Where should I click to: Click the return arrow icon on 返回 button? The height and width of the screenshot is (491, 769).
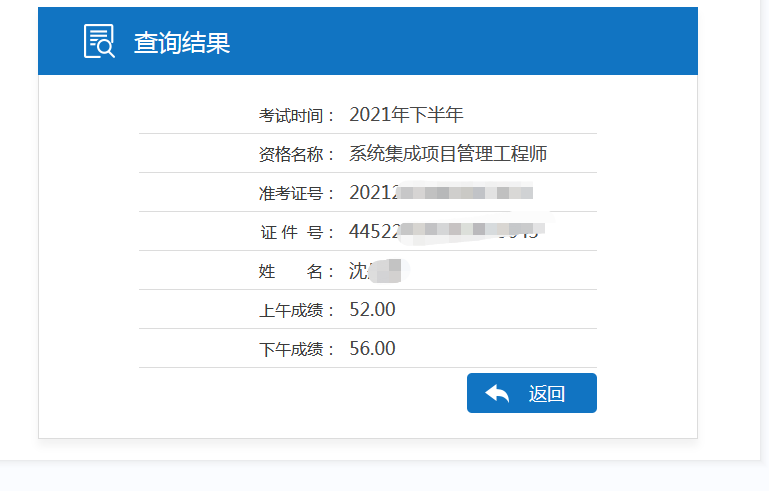[x=497, y=393]
